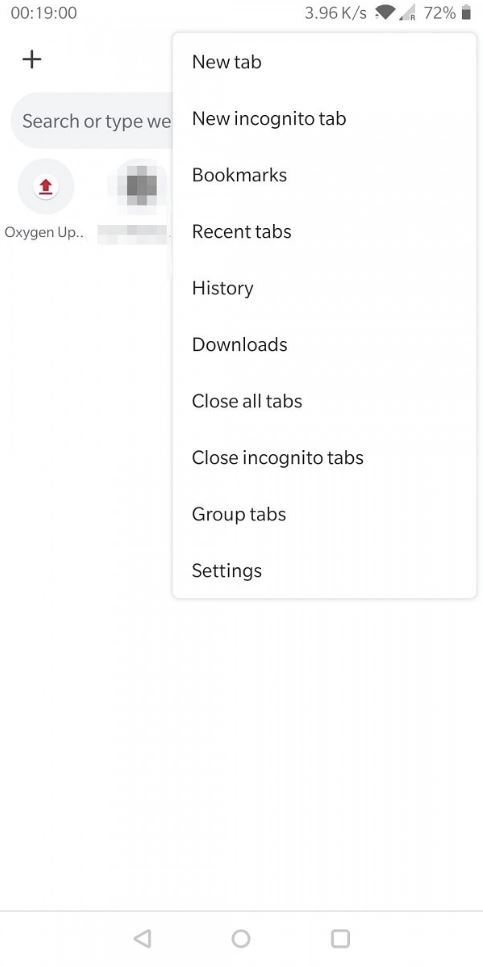This screenshot has width=483, height=967.
Task: Tap the Wi-Fi signal icon
Action: pos(386,13)
